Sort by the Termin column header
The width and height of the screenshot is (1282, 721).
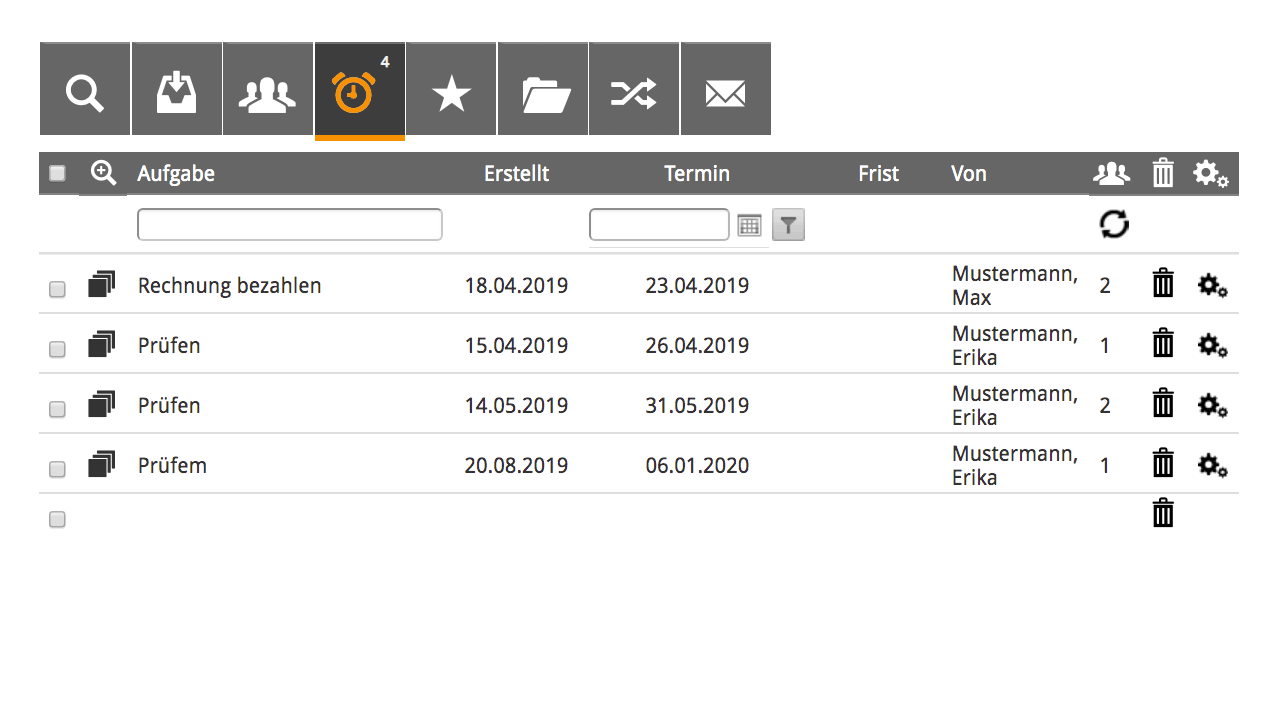tap(697, 174)
